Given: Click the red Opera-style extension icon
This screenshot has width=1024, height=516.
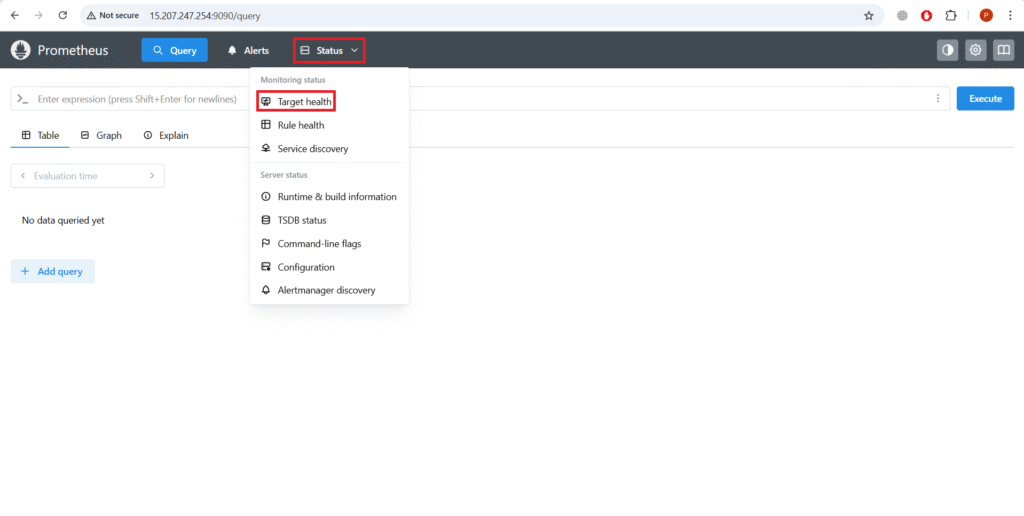Looking at the screenshot, I should coord(926,16).
